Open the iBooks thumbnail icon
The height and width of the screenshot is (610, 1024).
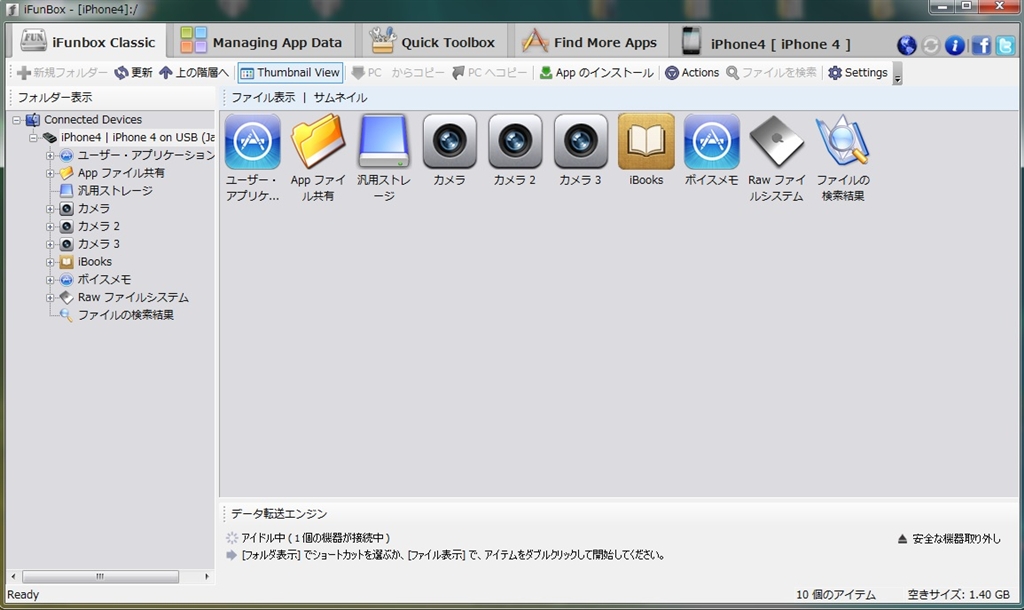pos(646,142)
